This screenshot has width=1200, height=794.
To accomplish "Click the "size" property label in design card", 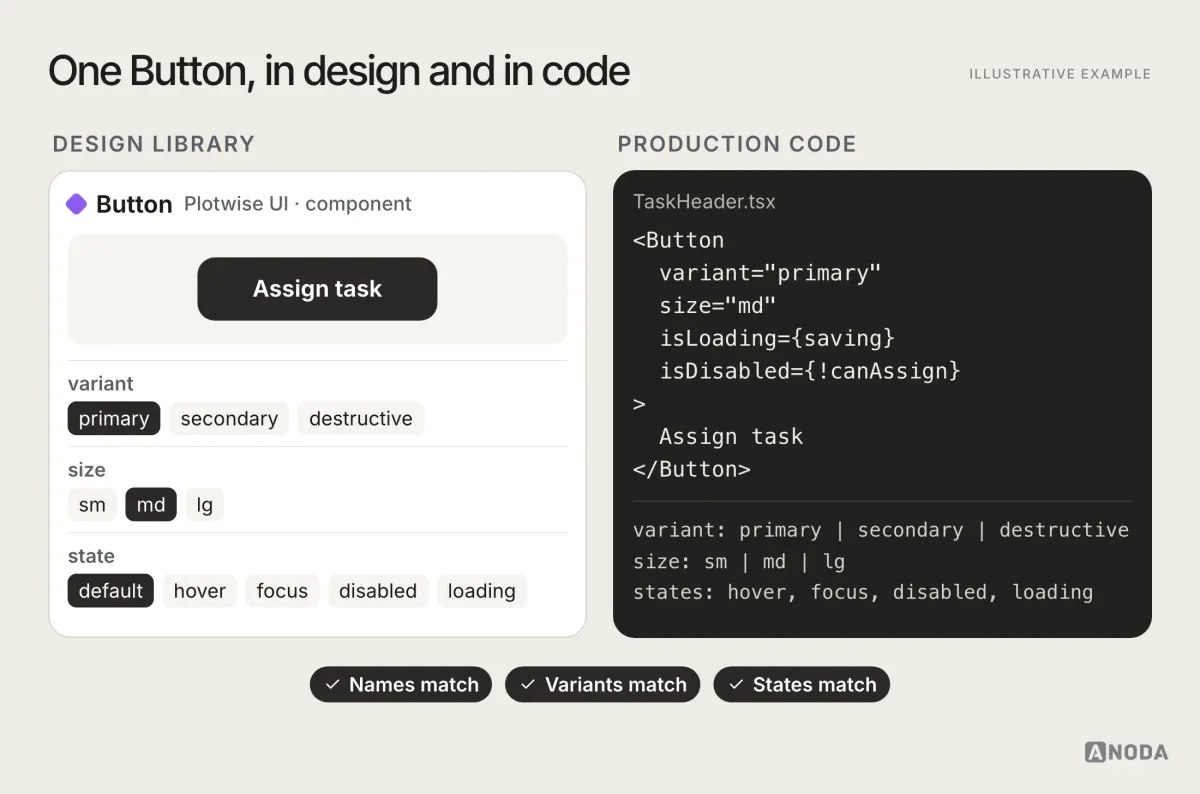I will point(86,470).
